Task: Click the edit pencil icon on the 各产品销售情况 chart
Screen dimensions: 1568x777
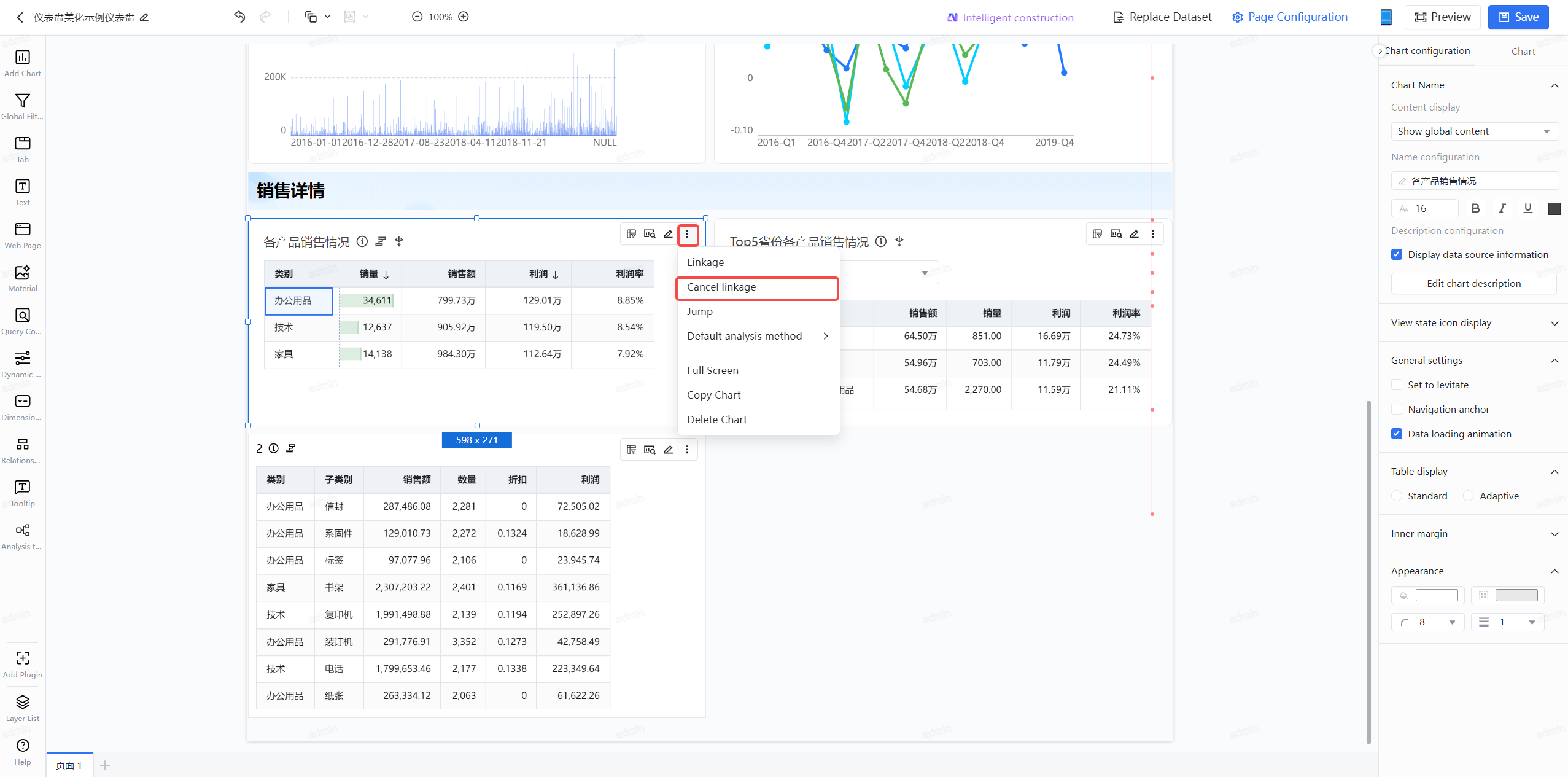Action: (x=668, y=234)
